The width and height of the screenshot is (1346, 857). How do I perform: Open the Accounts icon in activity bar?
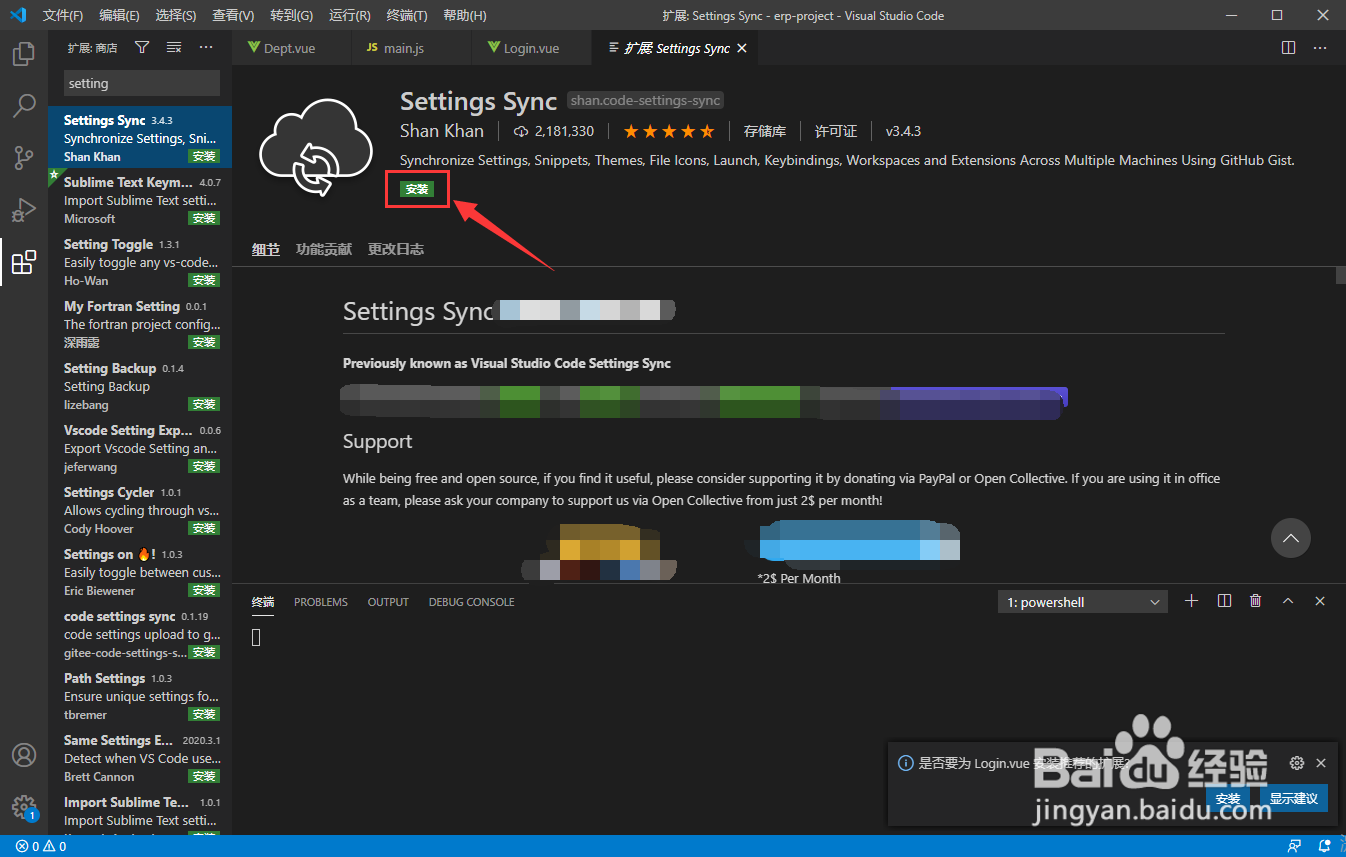pyautogui.click(x=24, y=755)
